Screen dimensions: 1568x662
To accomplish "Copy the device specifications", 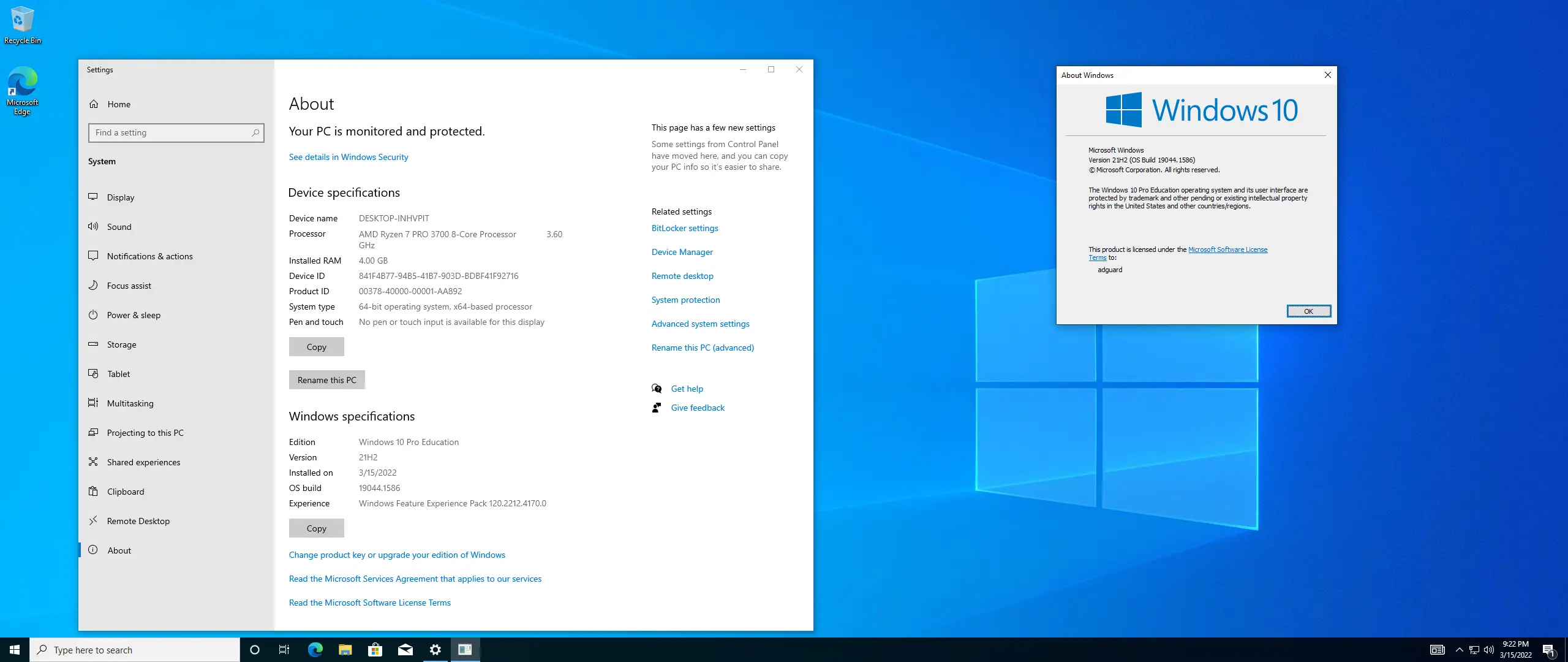I will point(316,347).
